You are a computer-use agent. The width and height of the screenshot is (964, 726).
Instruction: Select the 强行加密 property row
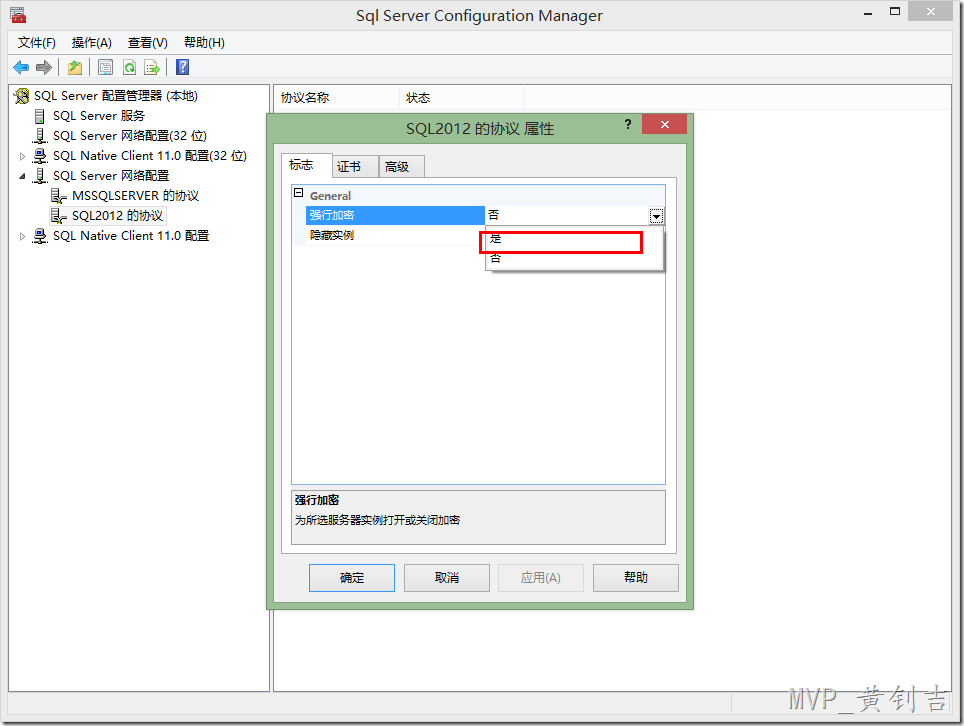click(395, 216)
